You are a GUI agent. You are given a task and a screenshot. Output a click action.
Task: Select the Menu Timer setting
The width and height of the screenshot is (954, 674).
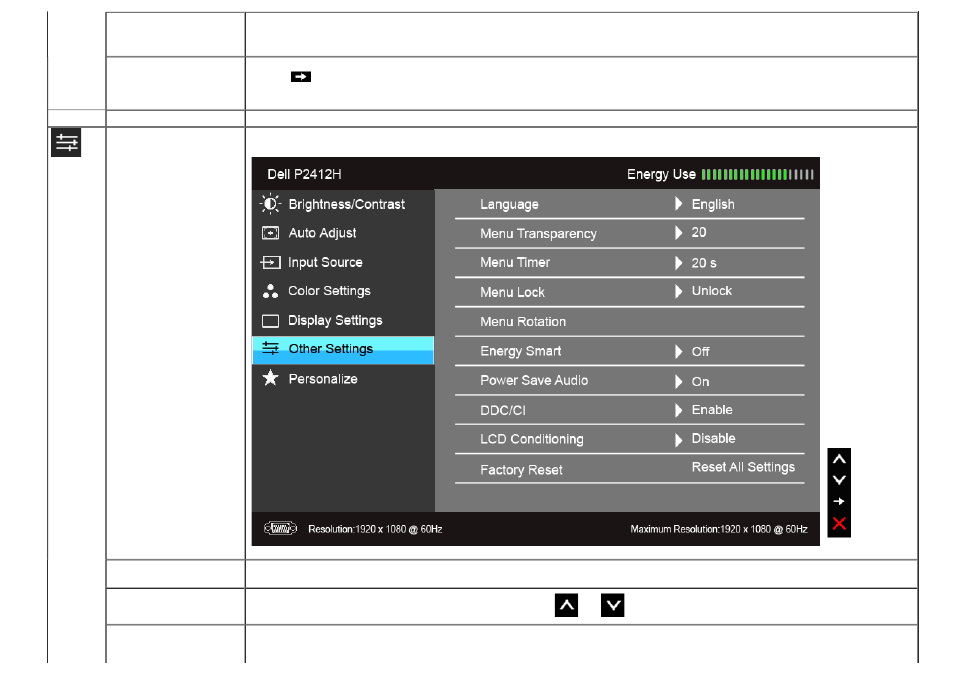[x=630, y=263]
